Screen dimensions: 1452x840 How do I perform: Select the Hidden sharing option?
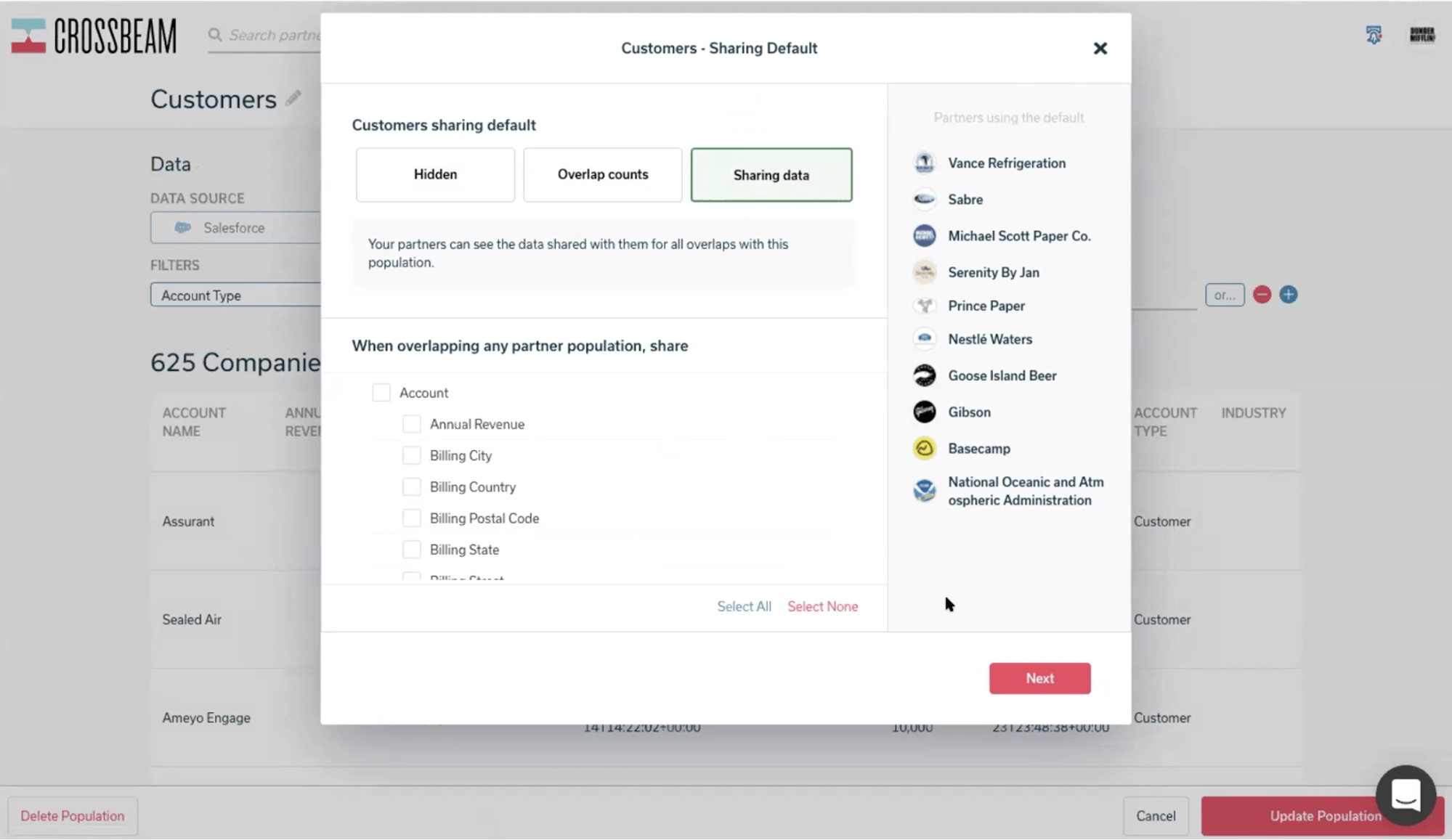pos(435,174)
